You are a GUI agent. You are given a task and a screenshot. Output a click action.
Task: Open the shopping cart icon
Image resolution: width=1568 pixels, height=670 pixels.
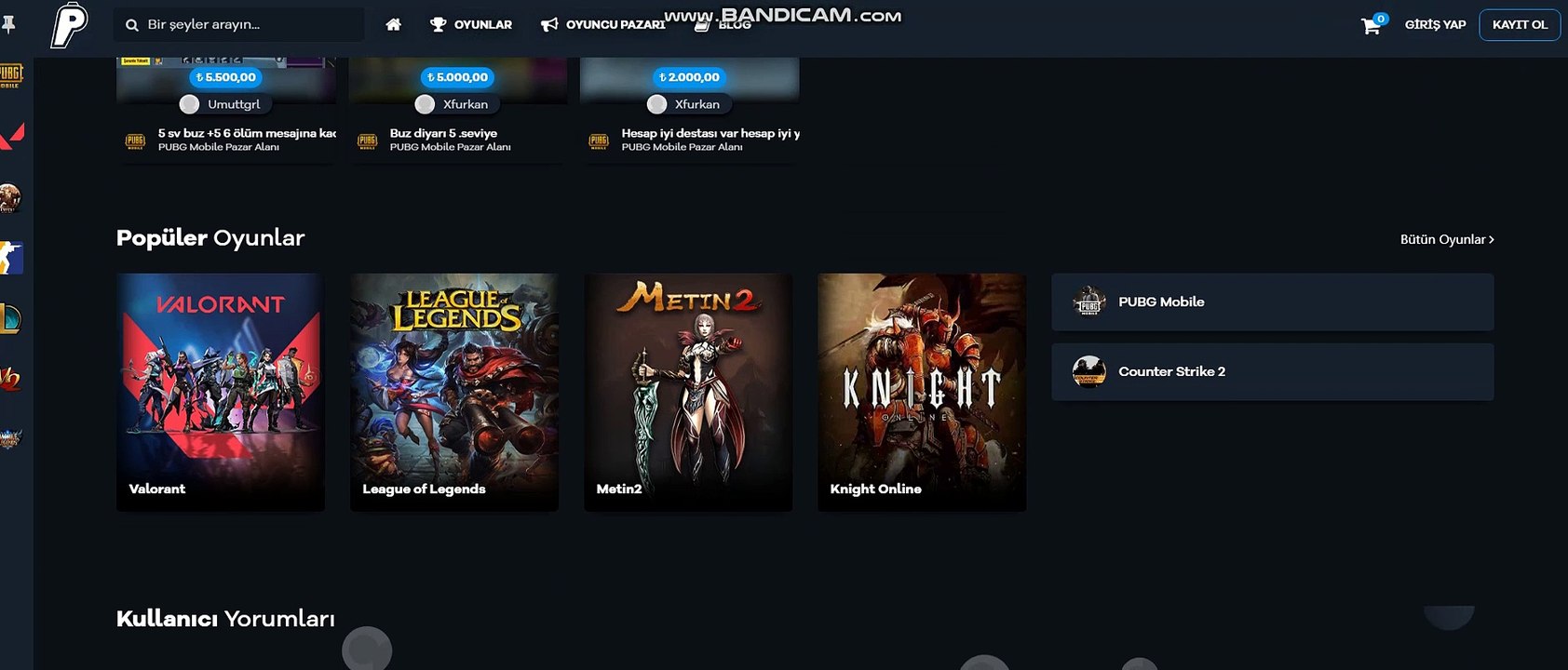[x=1371, y=26]
